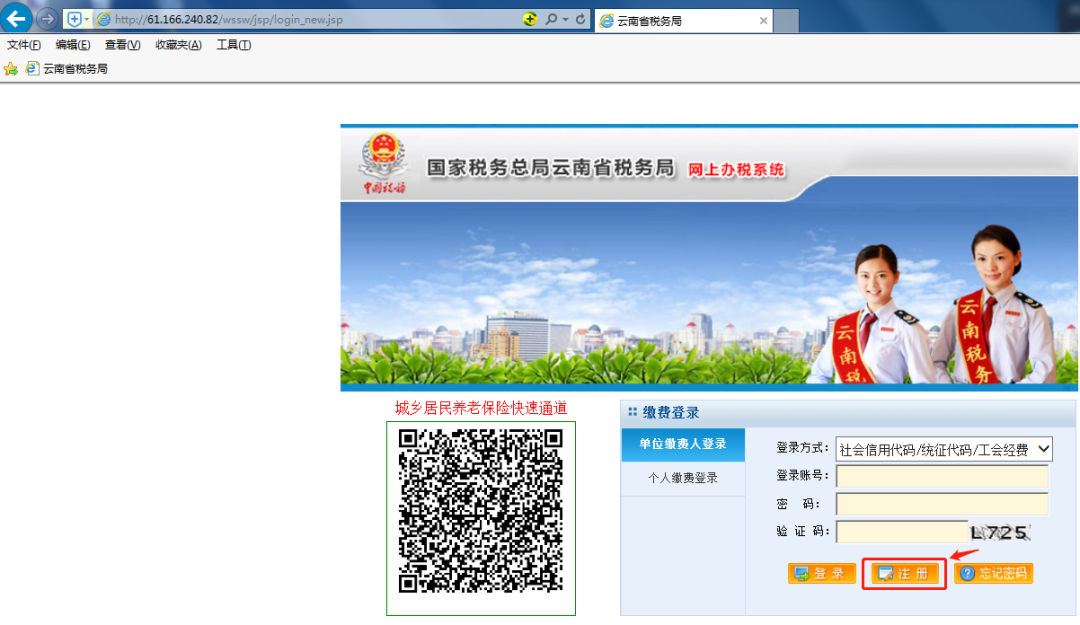The image size is (1080, 625).
Task: Refresh the captcha image L725
Action: click(999, 532)
